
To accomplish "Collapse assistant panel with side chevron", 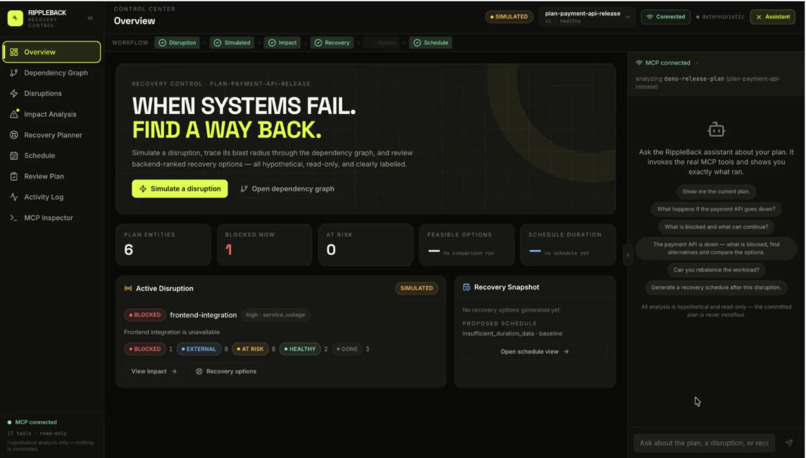I will [x=627, y=255].
